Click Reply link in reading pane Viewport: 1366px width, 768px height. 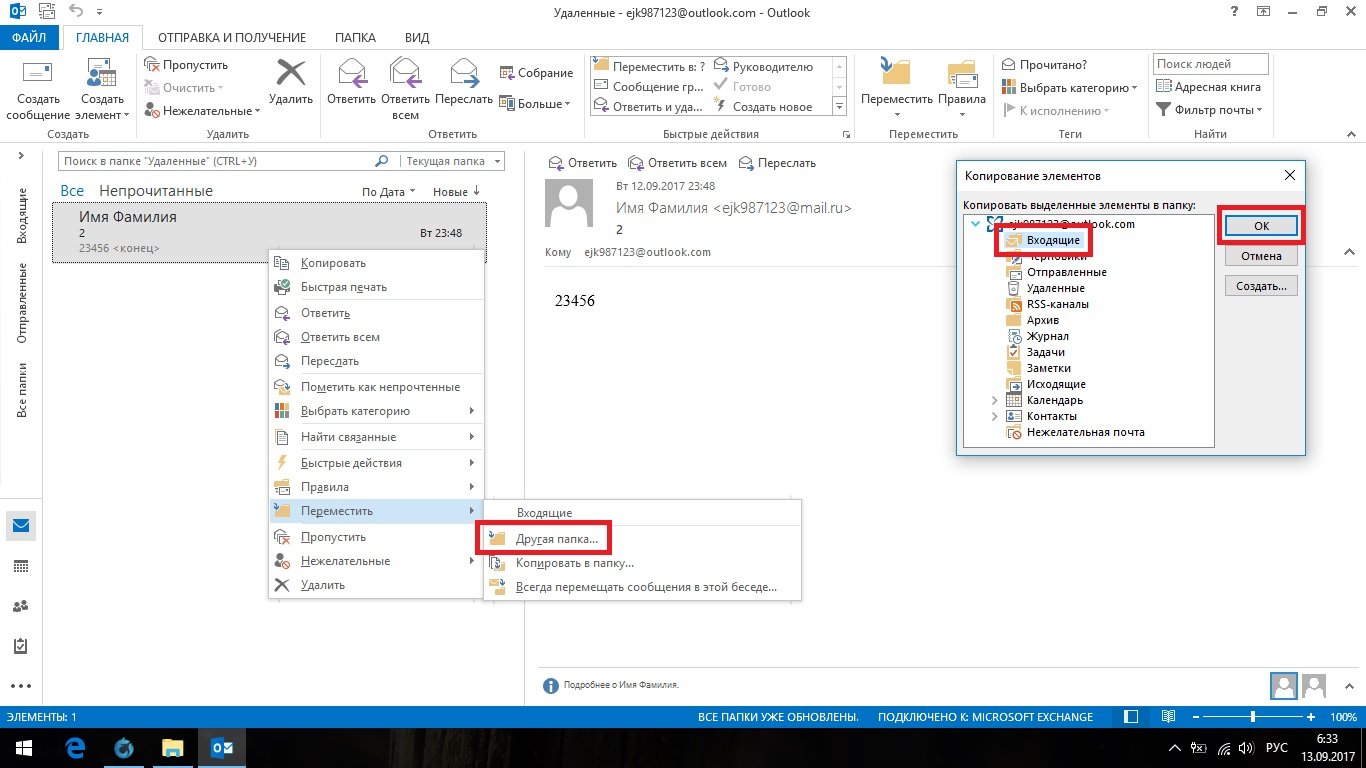(x=584, y=163)
